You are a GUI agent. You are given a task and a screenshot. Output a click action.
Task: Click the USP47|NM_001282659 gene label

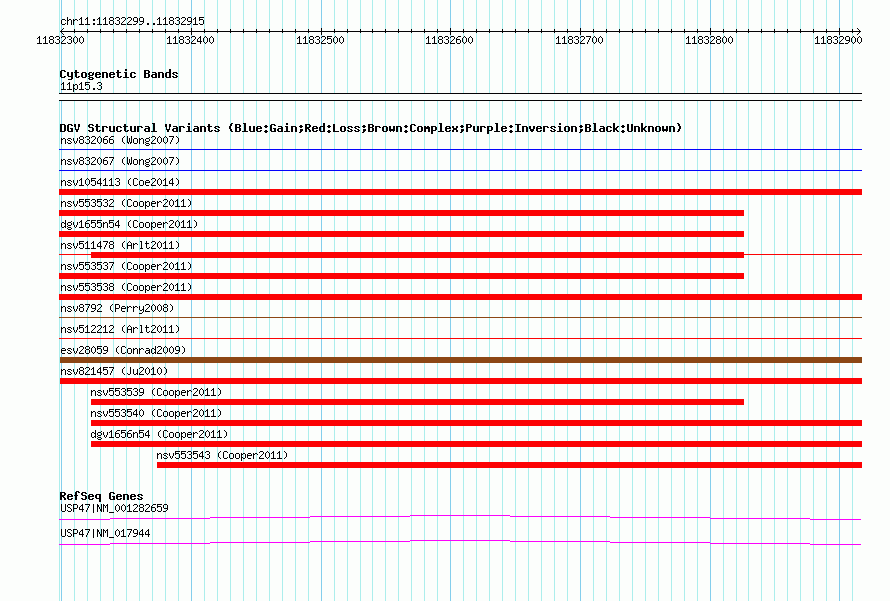114,508
